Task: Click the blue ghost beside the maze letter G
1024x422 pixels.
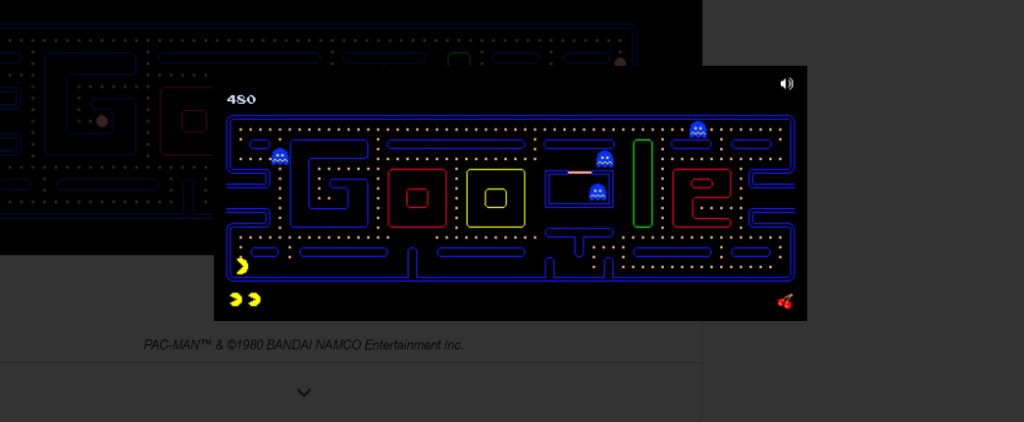Action: pyautogui.click(x=280, y=157)
